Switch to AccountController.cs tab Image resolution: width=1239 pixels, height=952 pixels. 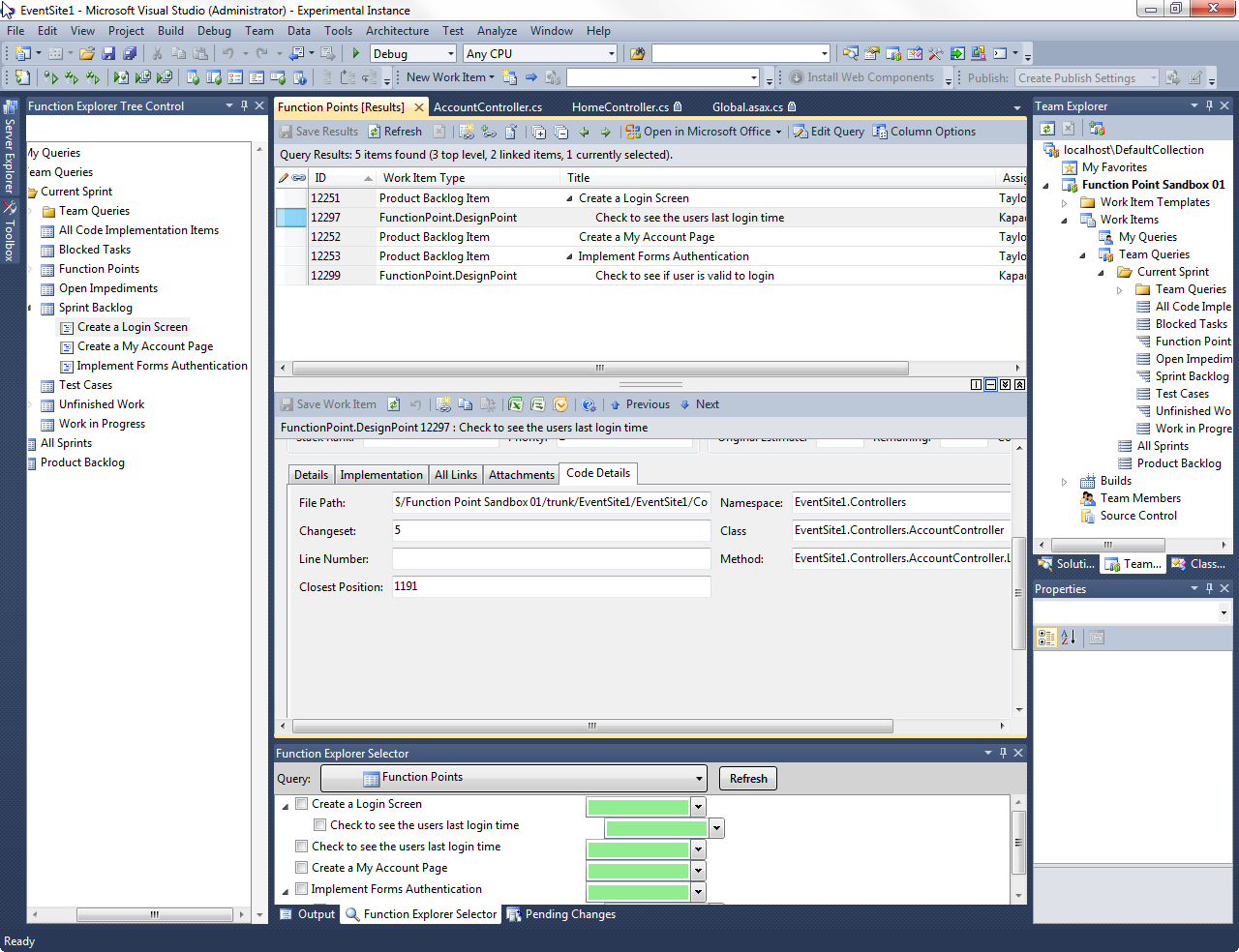(488, 107)
